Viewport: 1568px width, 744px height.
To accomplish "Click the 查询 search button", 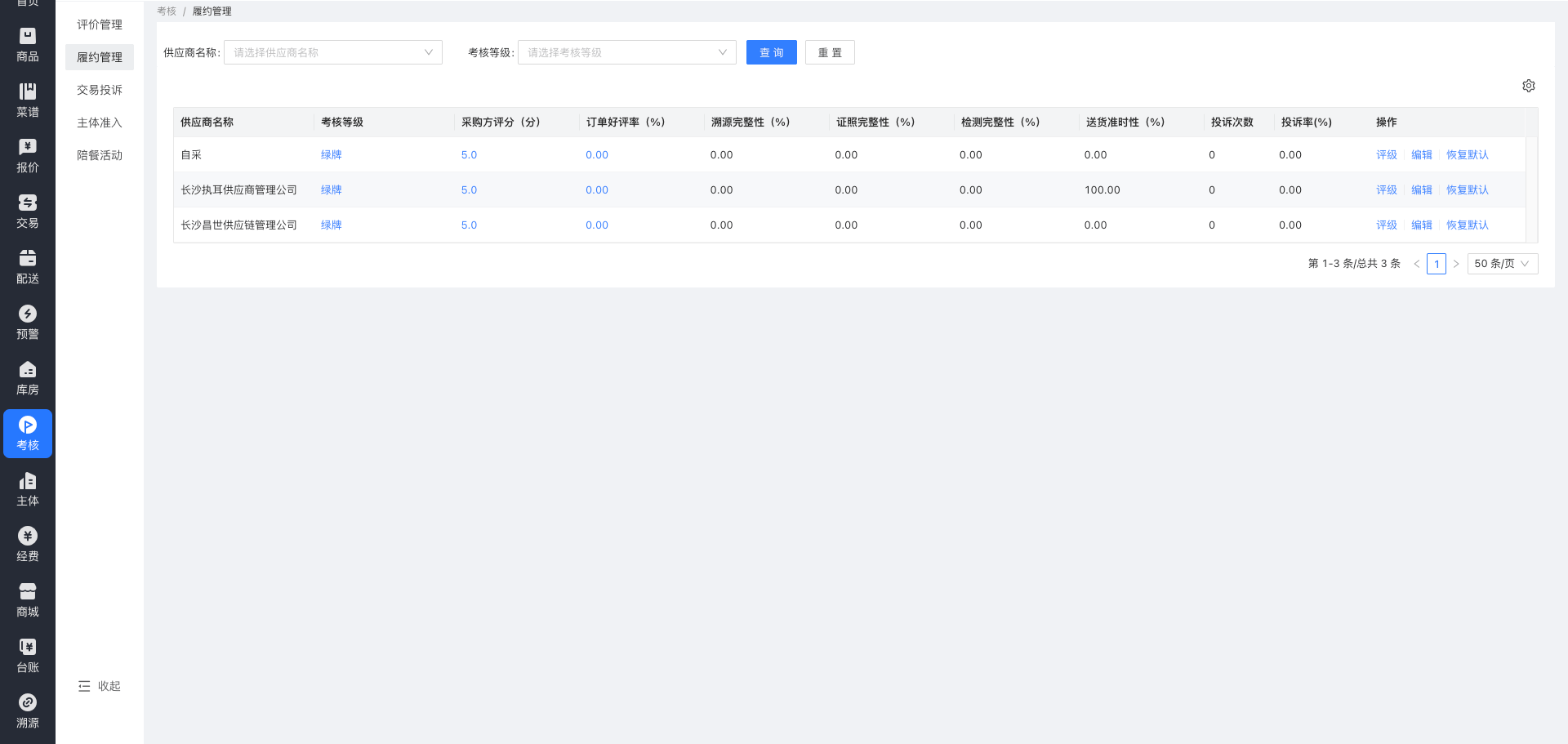I will tap(771, 52).
